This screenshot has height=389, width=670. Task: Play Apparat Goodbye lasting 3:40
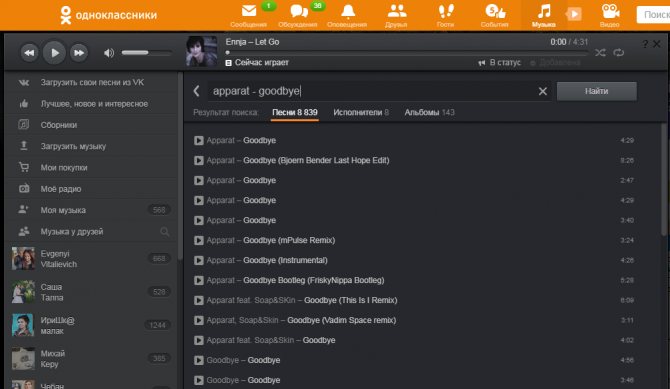(199, 220)
